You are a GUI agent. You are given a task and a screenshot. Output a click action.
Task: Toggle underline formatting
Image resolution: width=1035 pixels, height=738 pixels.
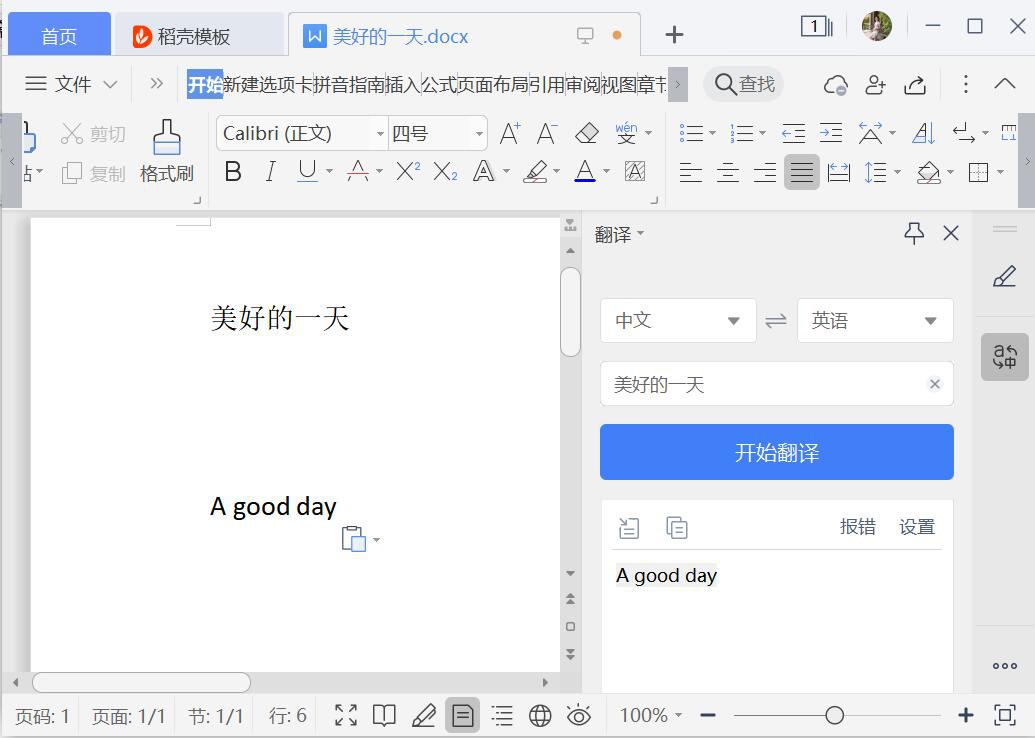[307, 172]
